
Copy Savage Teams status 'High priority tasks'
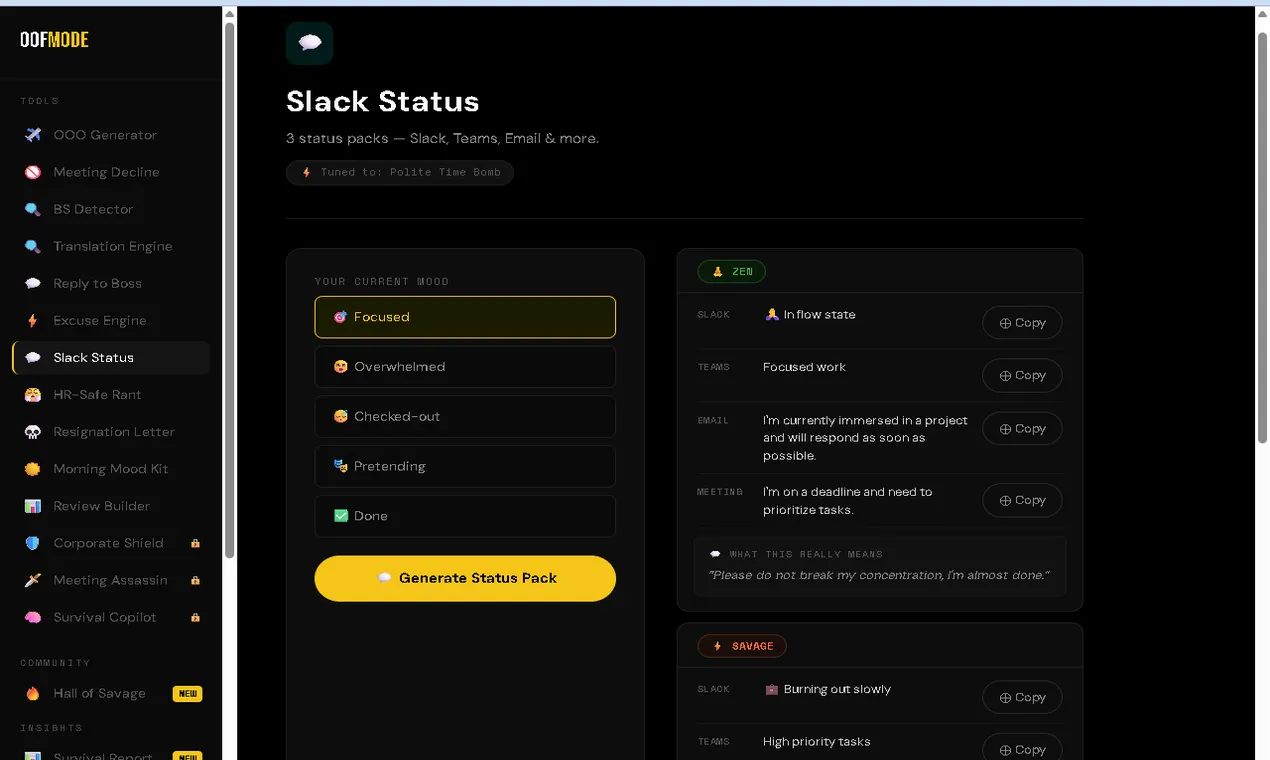(1022, 749)
